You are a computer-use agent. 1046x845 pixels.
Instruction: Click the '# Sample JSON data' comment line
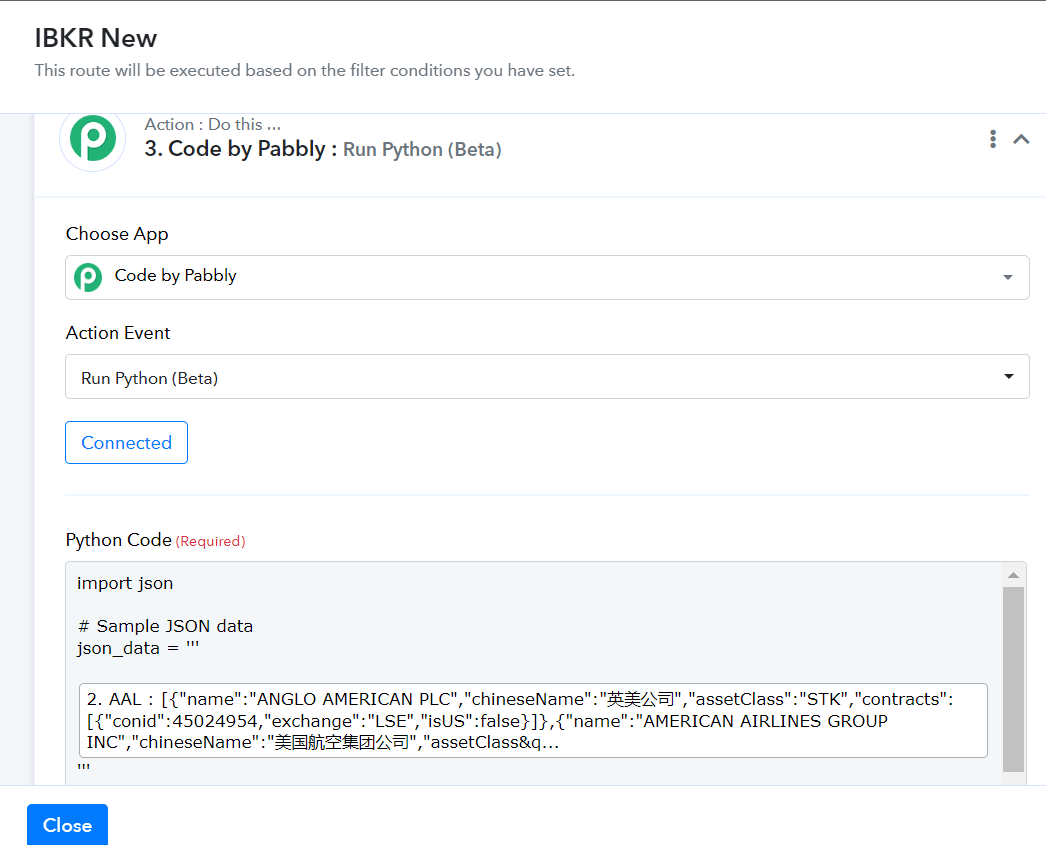pyautogui.click(x=165, y=626)
